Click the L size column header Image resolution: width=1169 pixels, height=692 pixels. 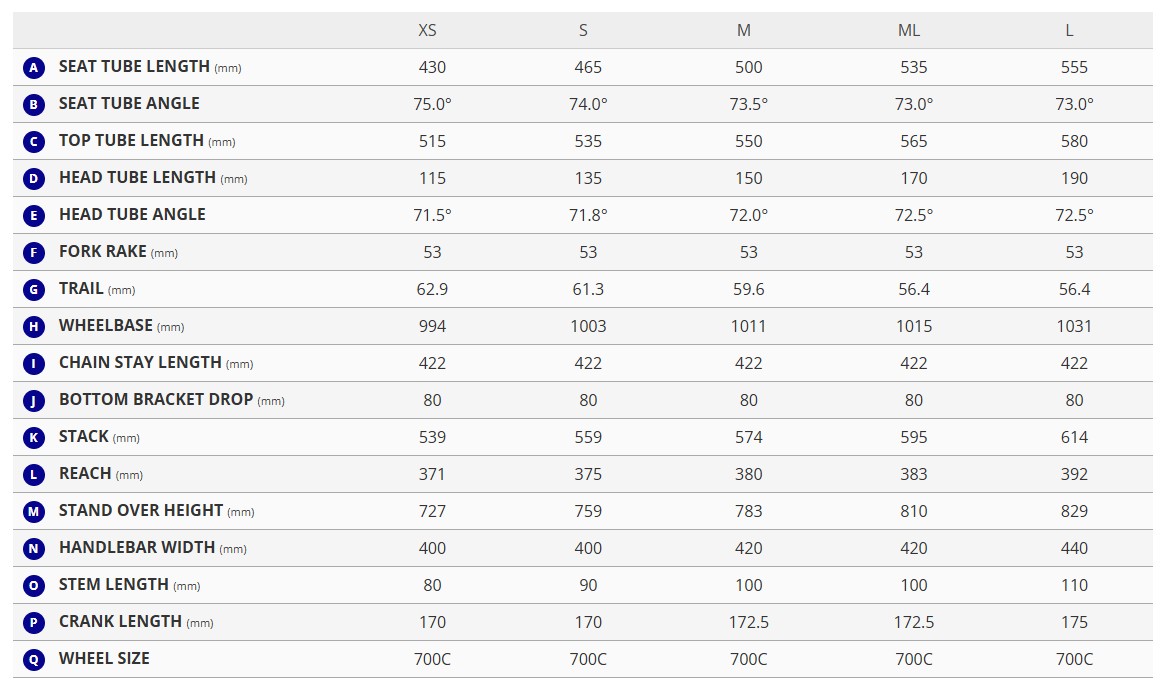[1069, 30]
